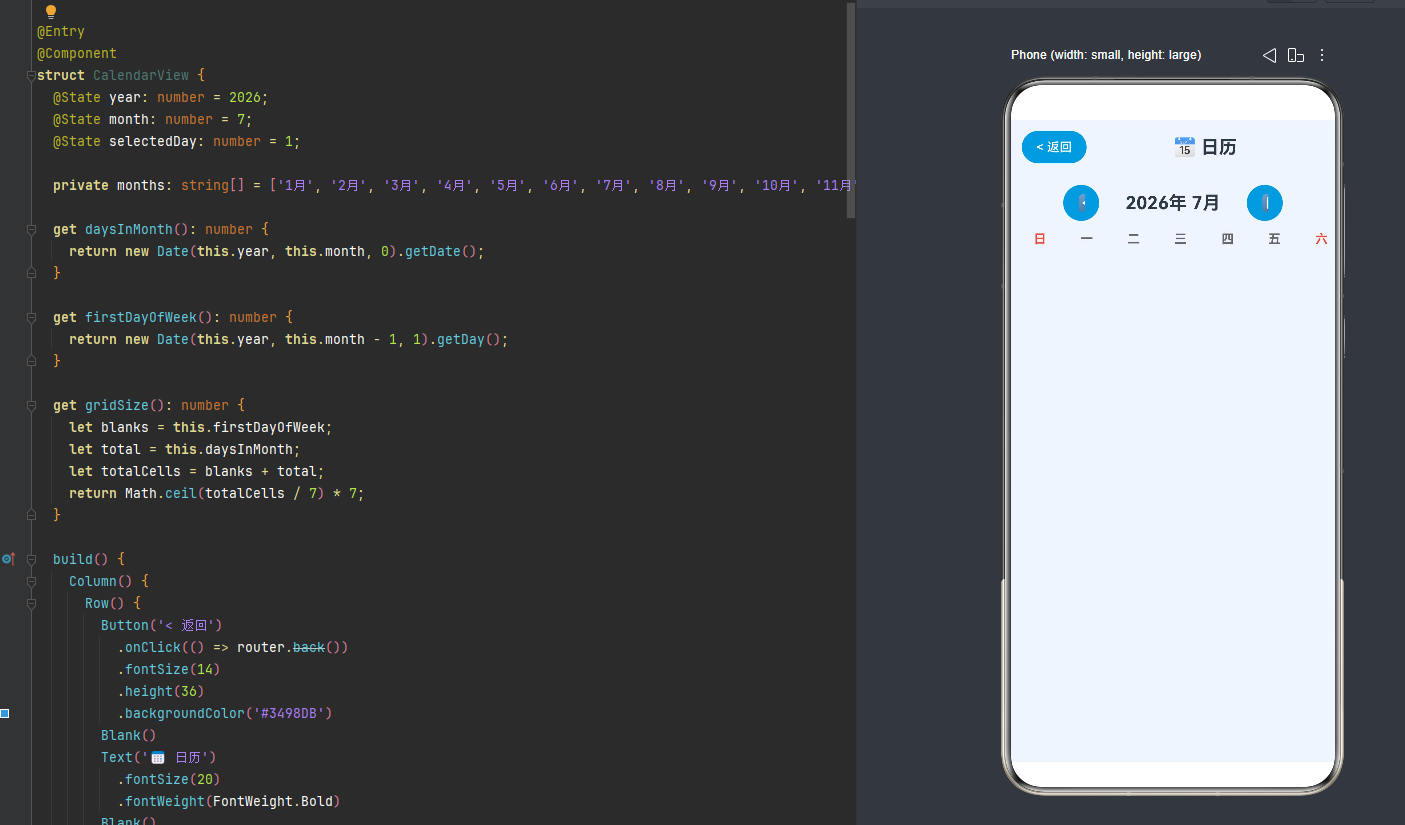
Task: Click the '五' weekday header
Action: [1274, 239]
